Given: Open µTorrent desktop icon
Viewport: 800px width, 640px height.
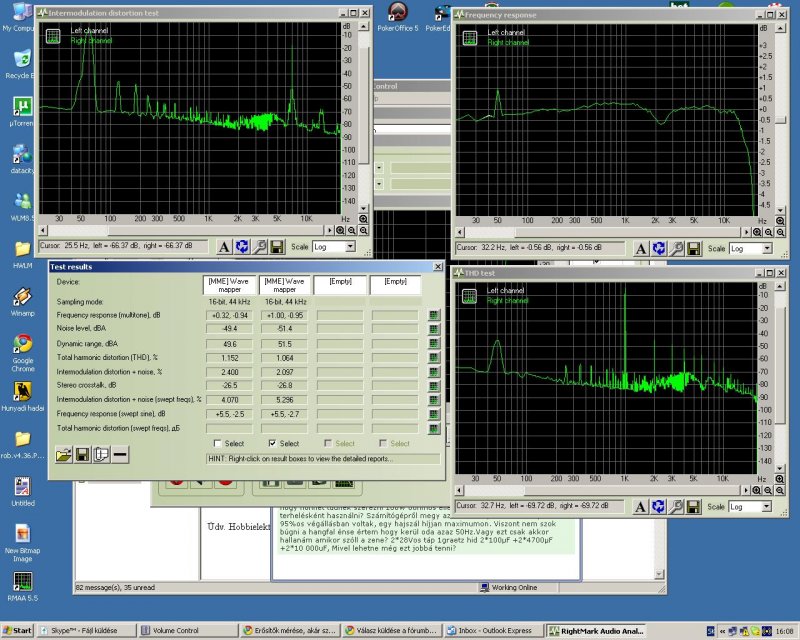Looking at the screenshot, I should pyautogui.click(x=22, y=112).
